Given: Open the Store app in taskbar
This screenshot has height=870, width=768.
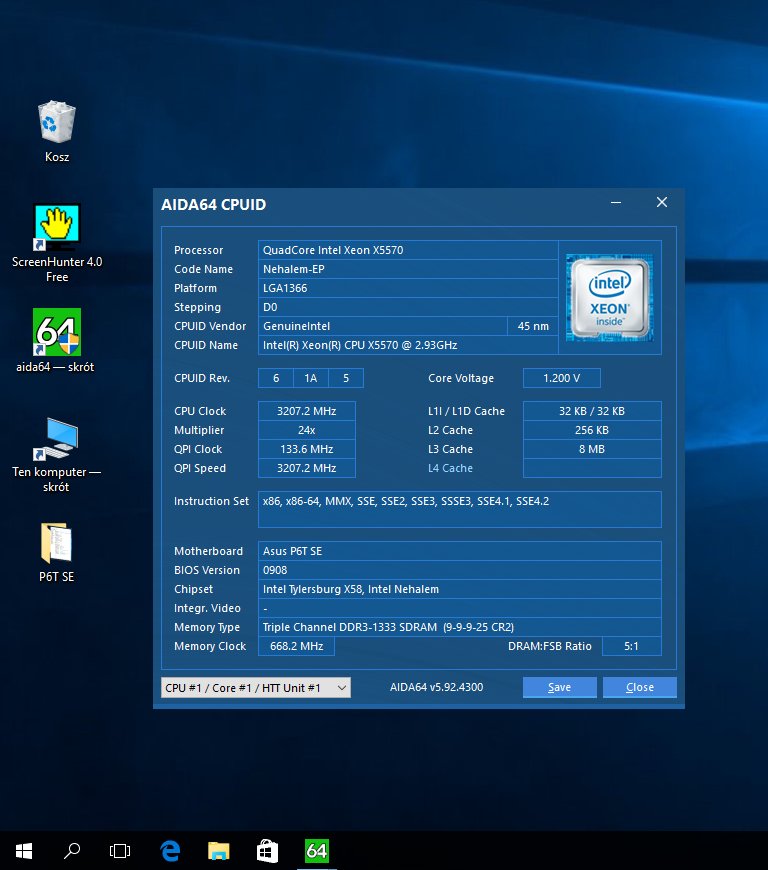Looking at the screenshot, I should pos(267,851).
